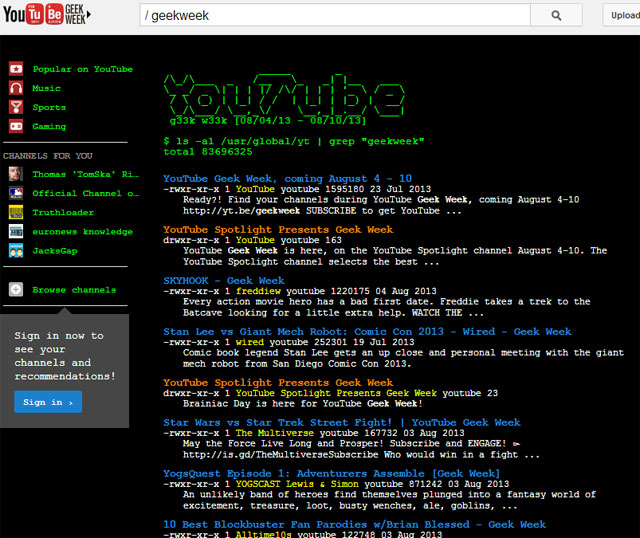Viewport: 640px width, 538px height.
Task: Open the Music sidebar link
Action: click(x=47, y=88)
